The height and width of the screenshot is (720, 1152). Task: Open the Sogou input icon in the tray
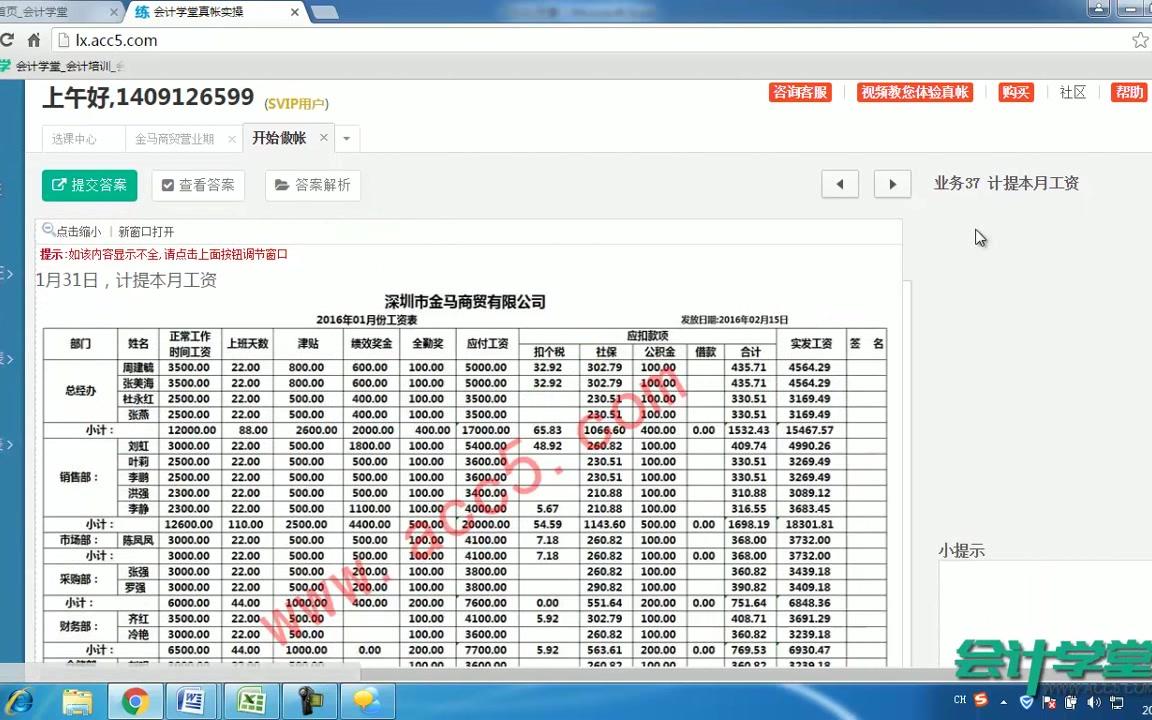[x=981, y=701]
